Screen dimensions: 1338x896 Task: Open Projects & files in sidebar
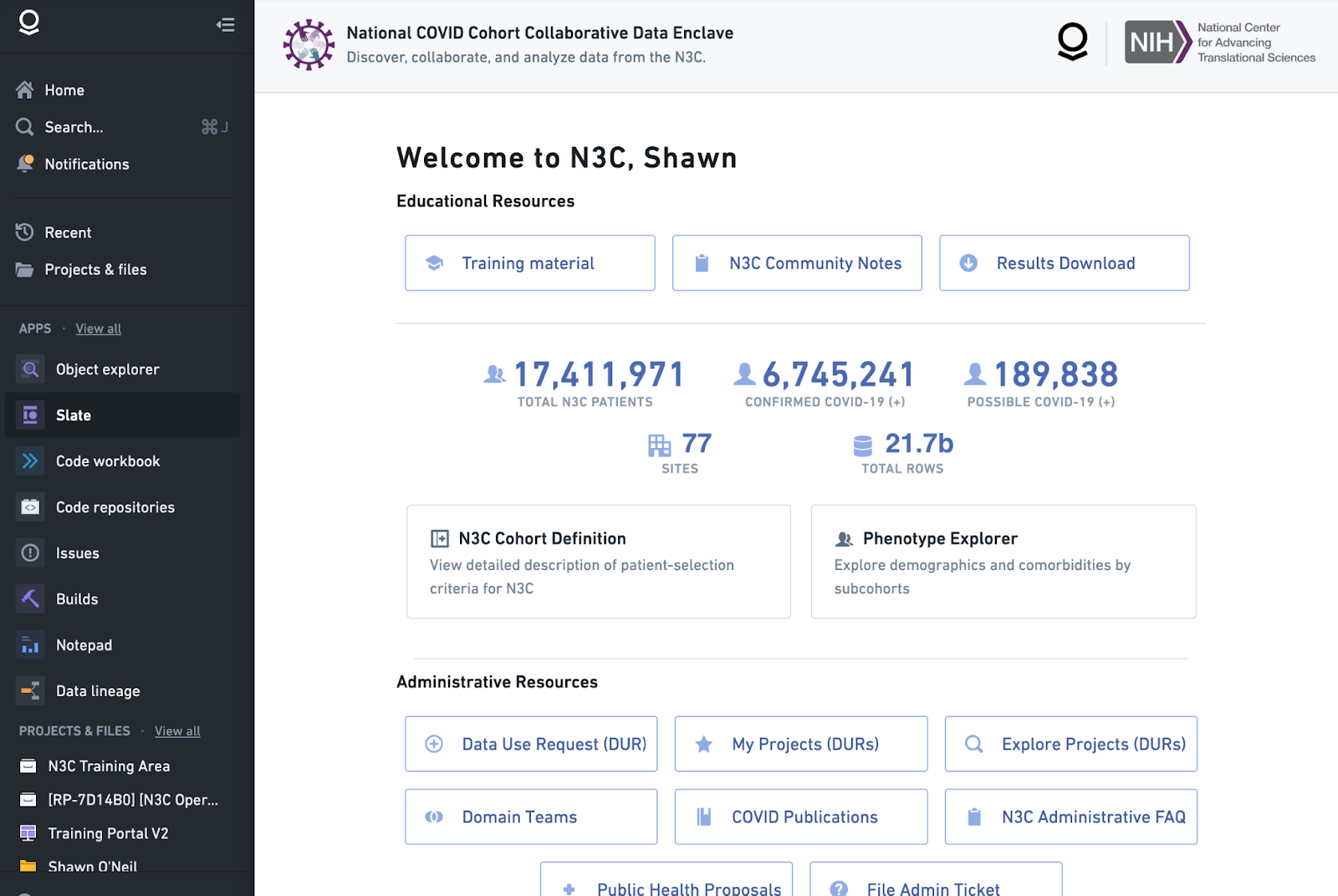pos(95,269)
